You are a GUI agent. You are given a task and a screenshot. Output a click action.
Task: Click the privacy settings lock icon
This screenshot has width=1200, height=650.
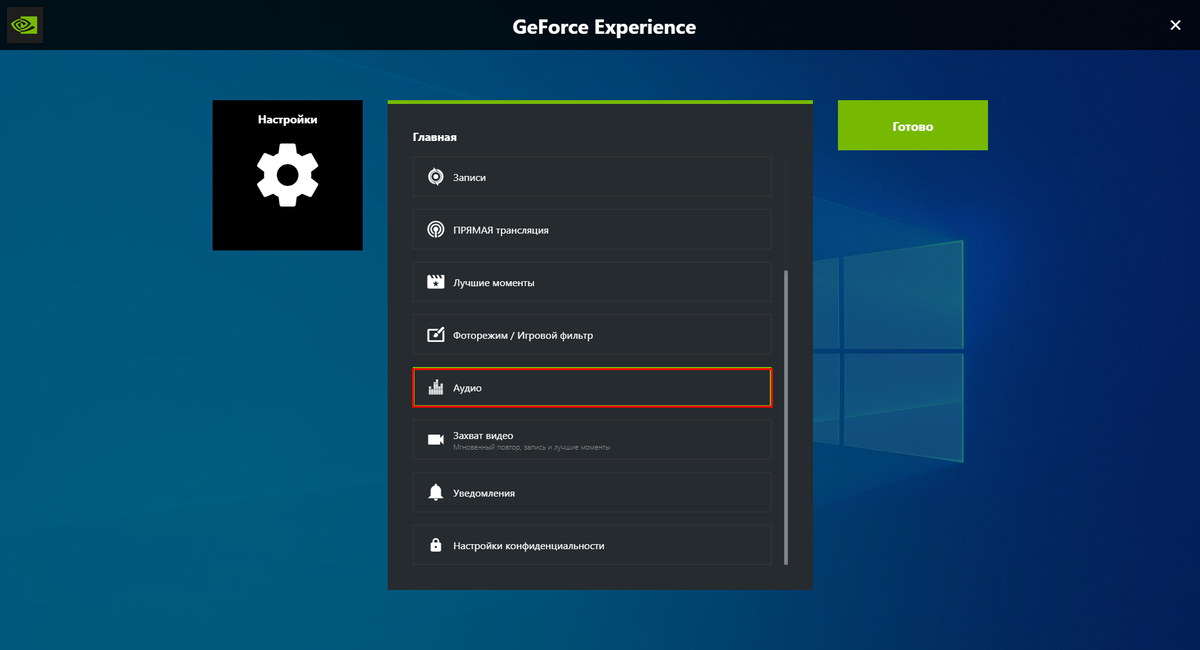pyautogui.click(x=435, y=545)
